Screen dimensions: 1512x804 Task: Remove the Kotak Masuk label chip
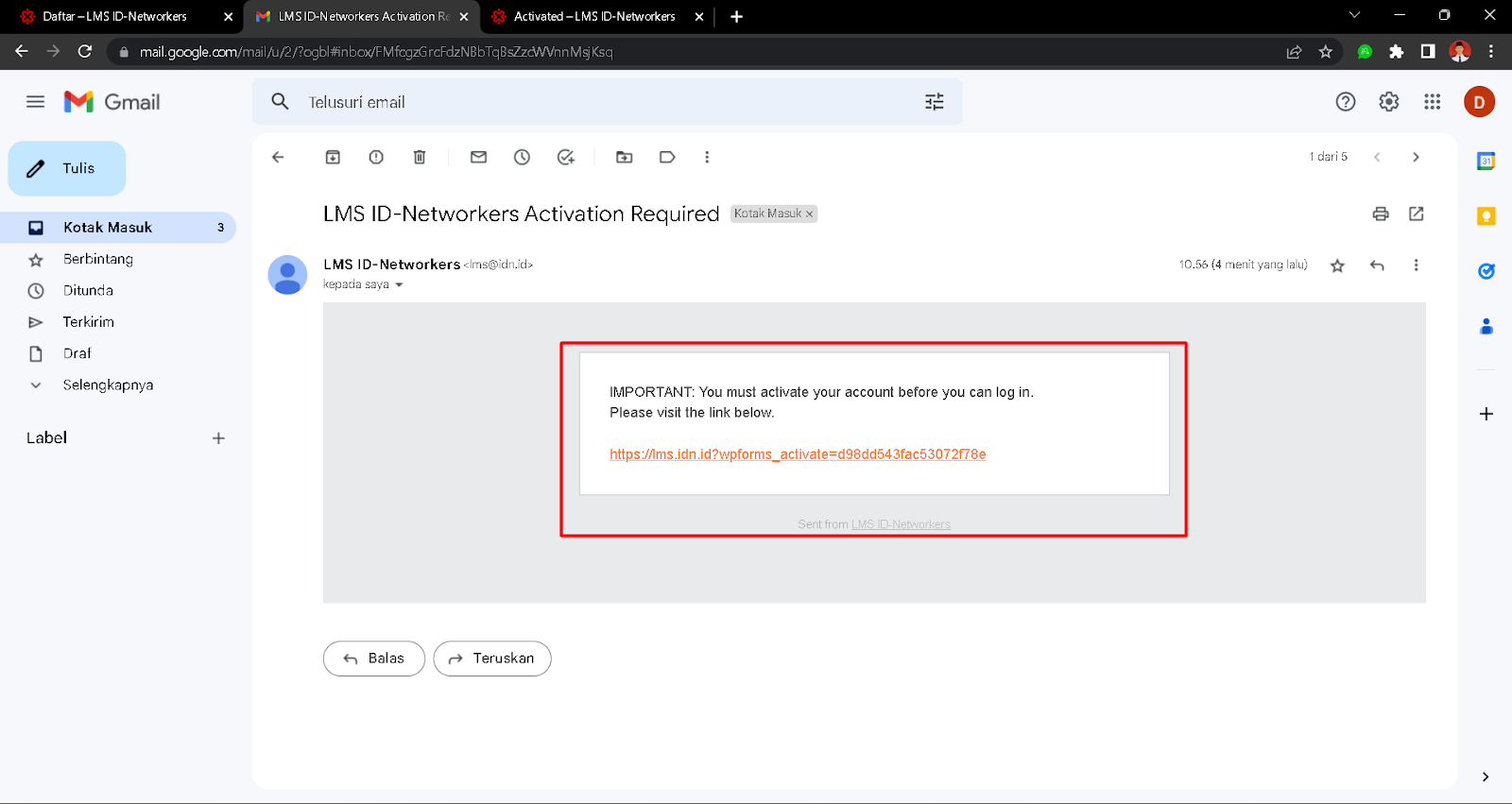click(809, 214)
